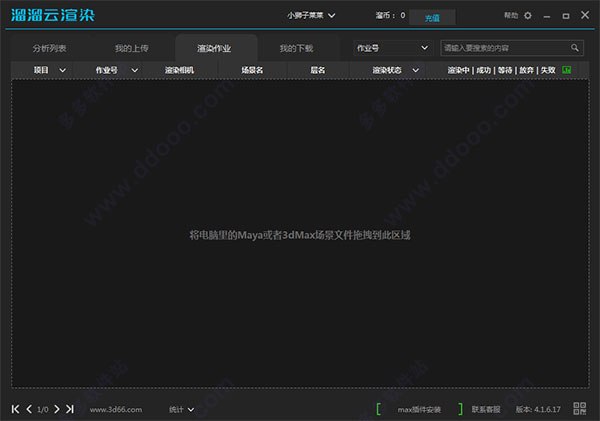Image resolution: width=600 pixels, height=421 pixels.
Task: Switch to the 我的上传 tab
Action: coord(132,48)
